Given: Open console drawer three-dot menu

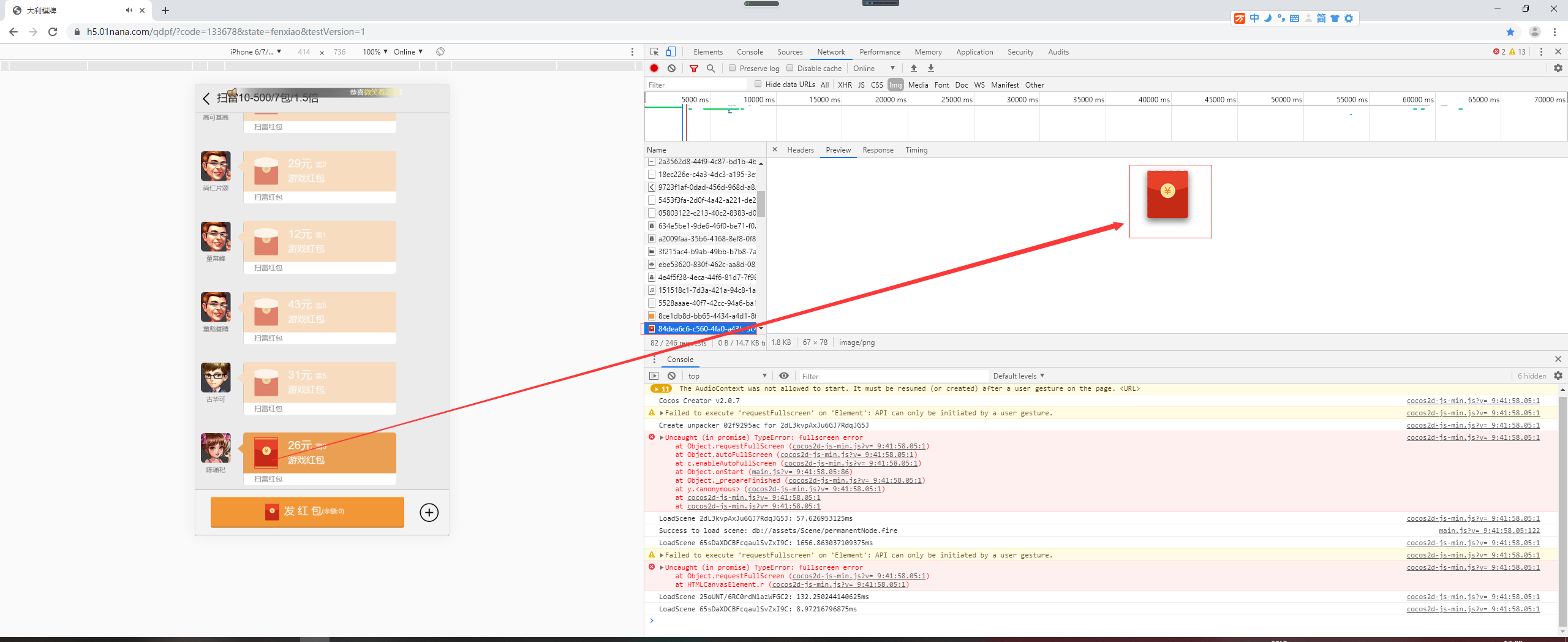Looking at the screenshot, I should (x=654, y=360).
